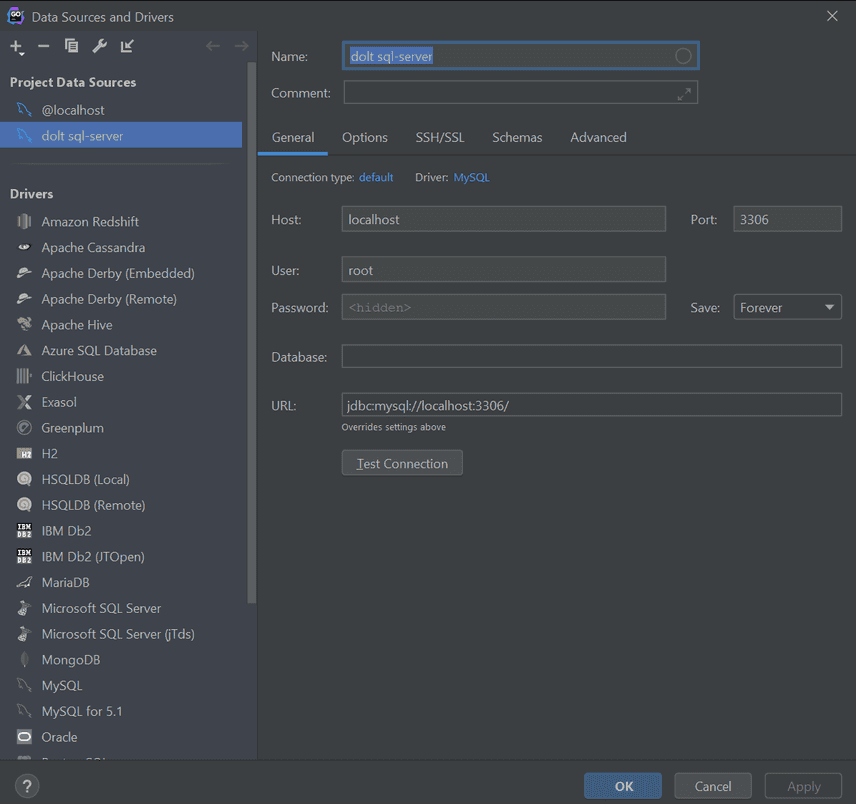Click the Cancel button
The width and height of the screenshot is (856, 804).
click(712, 786)
